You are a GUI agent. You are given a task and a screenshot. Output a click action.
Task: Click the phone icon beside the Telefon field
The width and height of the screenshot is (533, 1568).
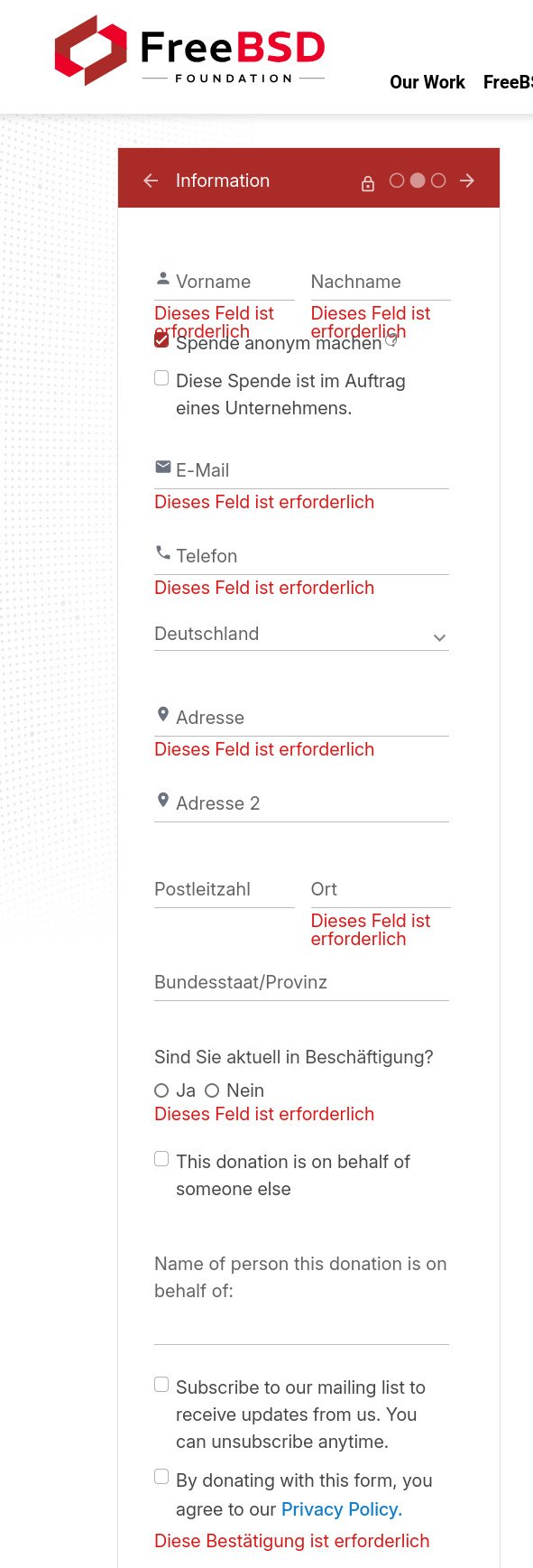click(161, 552)
